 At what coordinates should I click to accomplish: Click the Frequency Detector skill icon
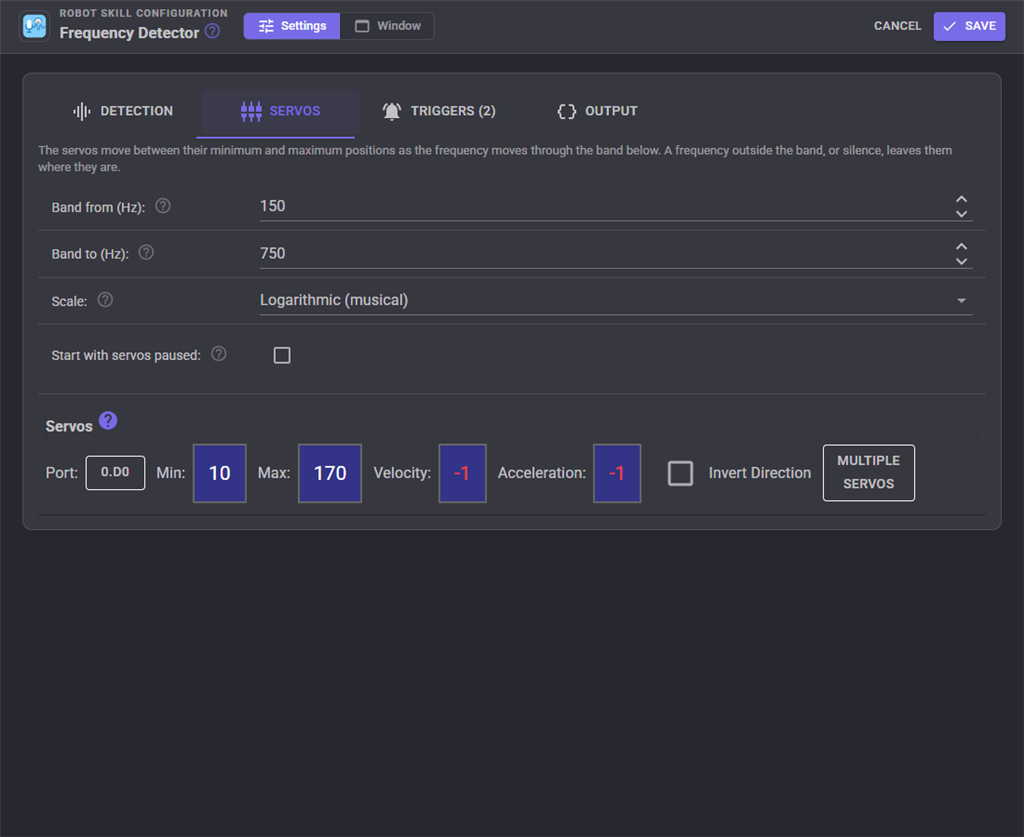click(x=35, y=26)
